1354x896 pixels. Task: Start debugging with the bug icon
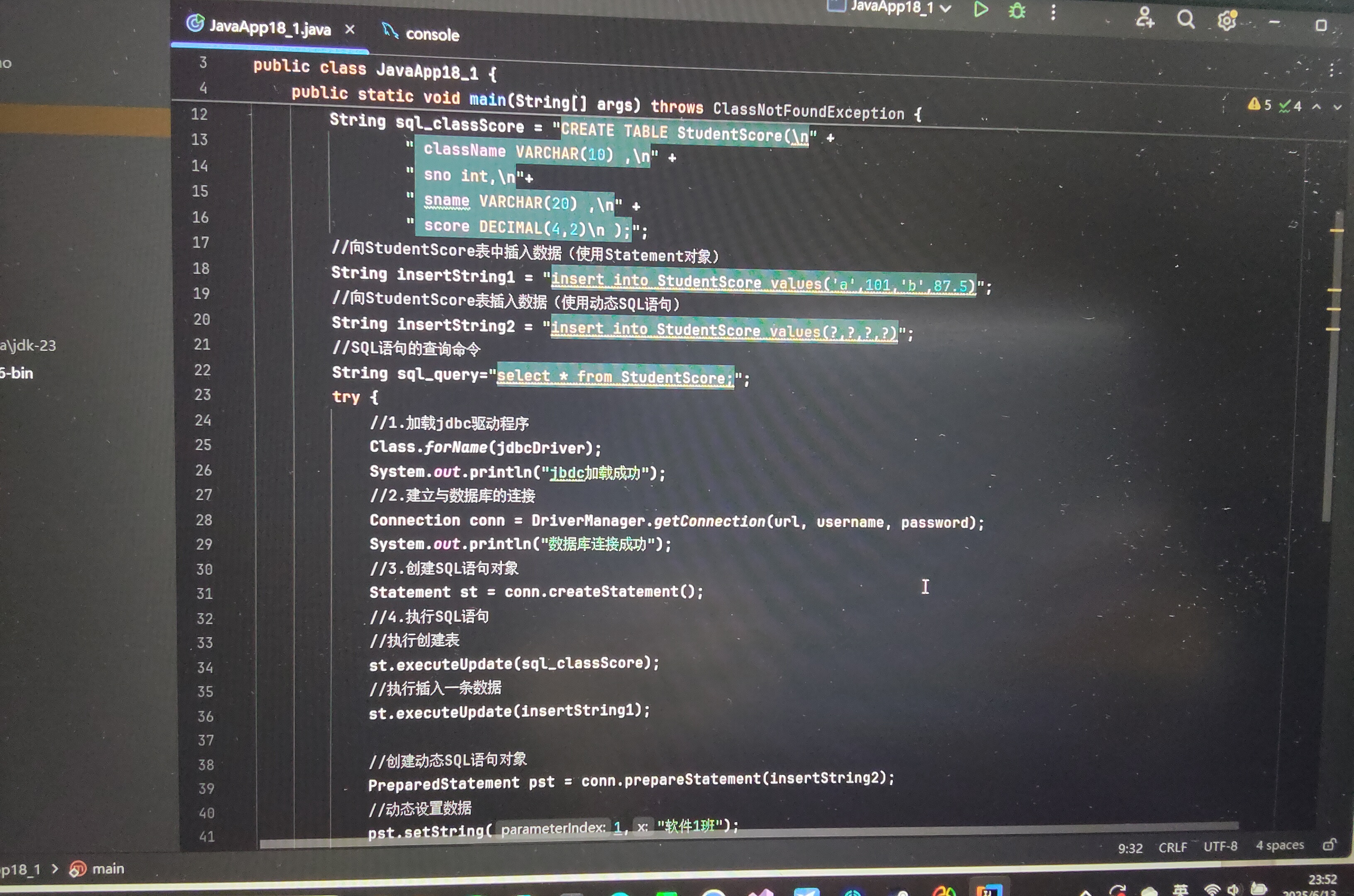coord(1017,11)
